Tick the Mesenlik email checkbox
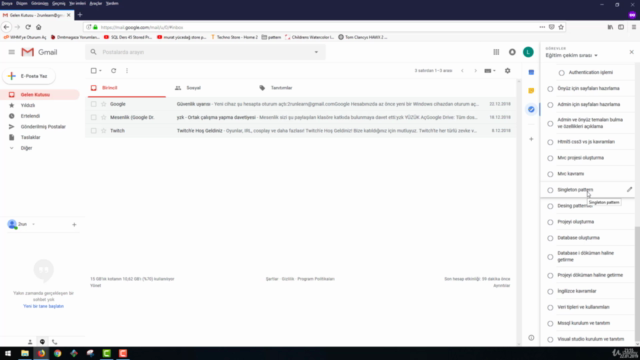The height and width of the screenshot is (360, 640). pos(93,117)
